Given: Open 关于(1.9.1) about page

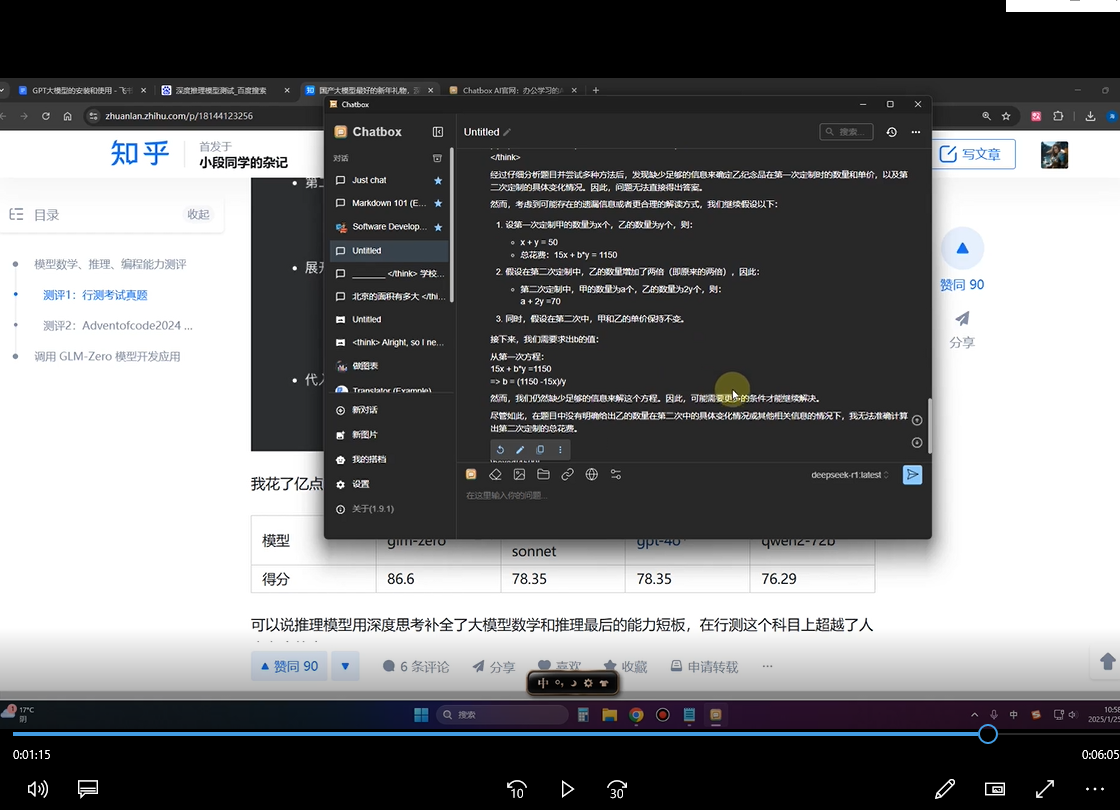Looking at the screenshot, I should 389,509.
